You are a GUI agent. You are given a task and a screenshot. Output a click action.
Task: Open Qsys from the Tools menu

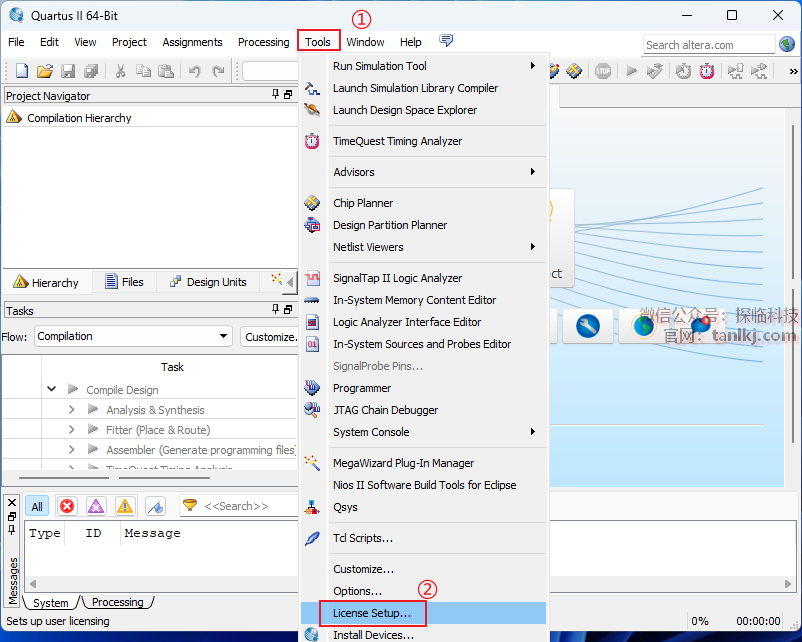tap(345, 507)
